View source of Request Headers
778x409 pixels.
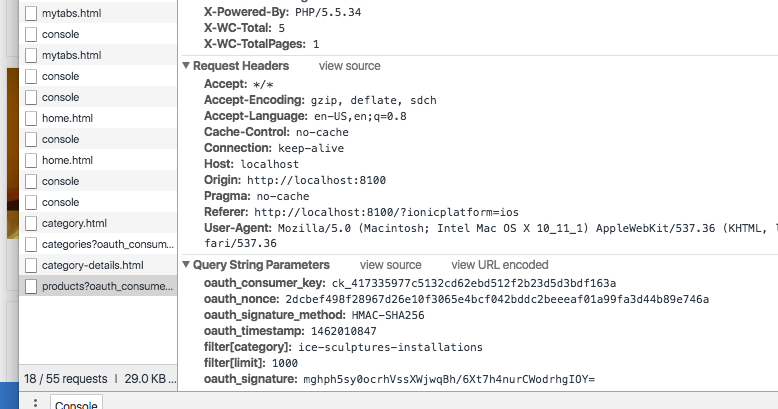tap(349, 66)
